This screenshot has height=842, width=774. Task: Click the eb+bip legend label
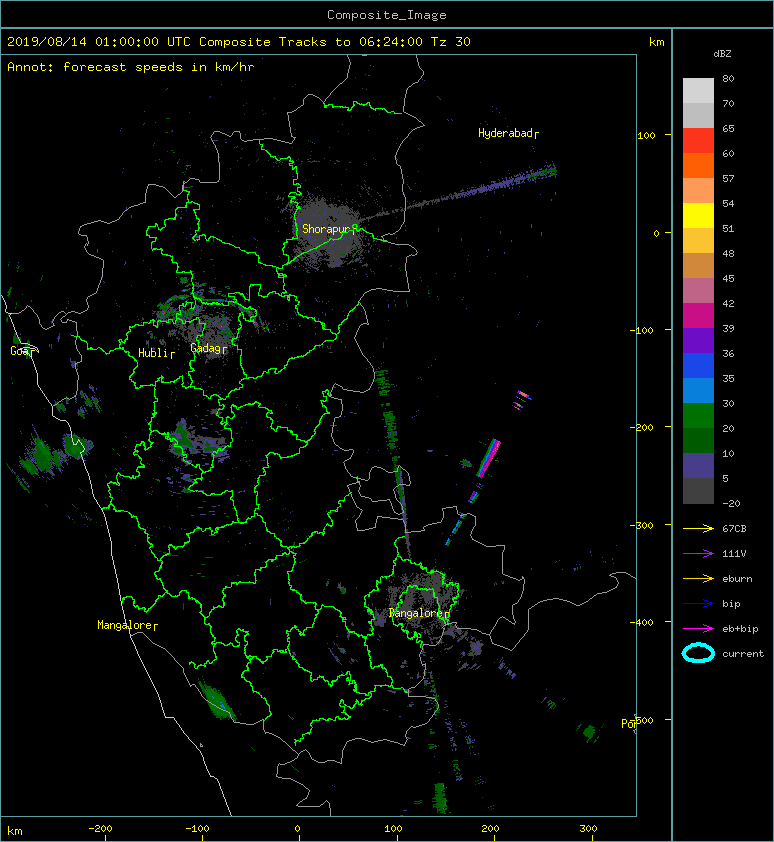[x=740, y=629]
